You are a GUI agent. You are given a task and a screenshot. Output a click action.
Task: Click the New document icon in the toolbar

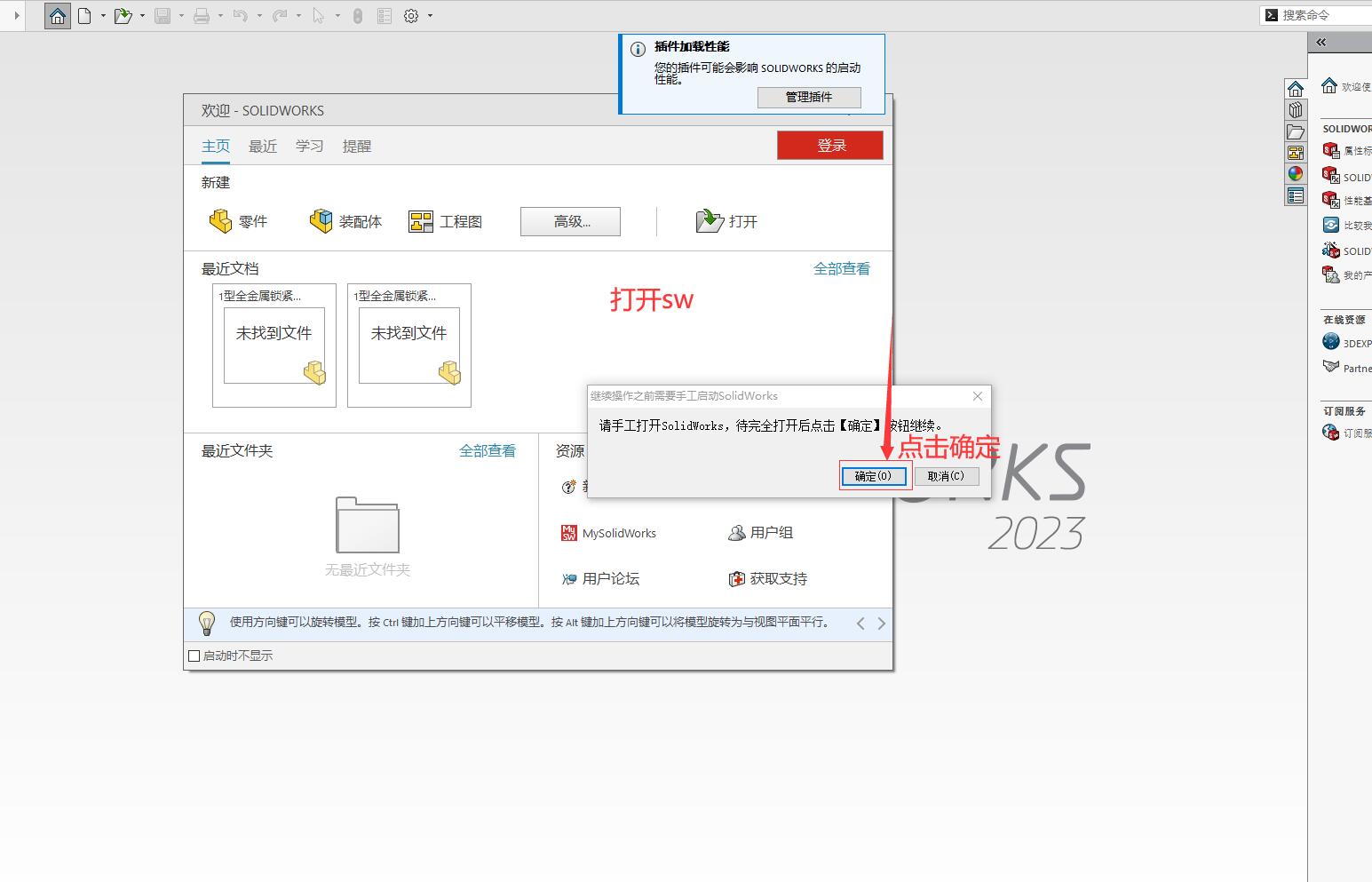click(x=84, y=16)
